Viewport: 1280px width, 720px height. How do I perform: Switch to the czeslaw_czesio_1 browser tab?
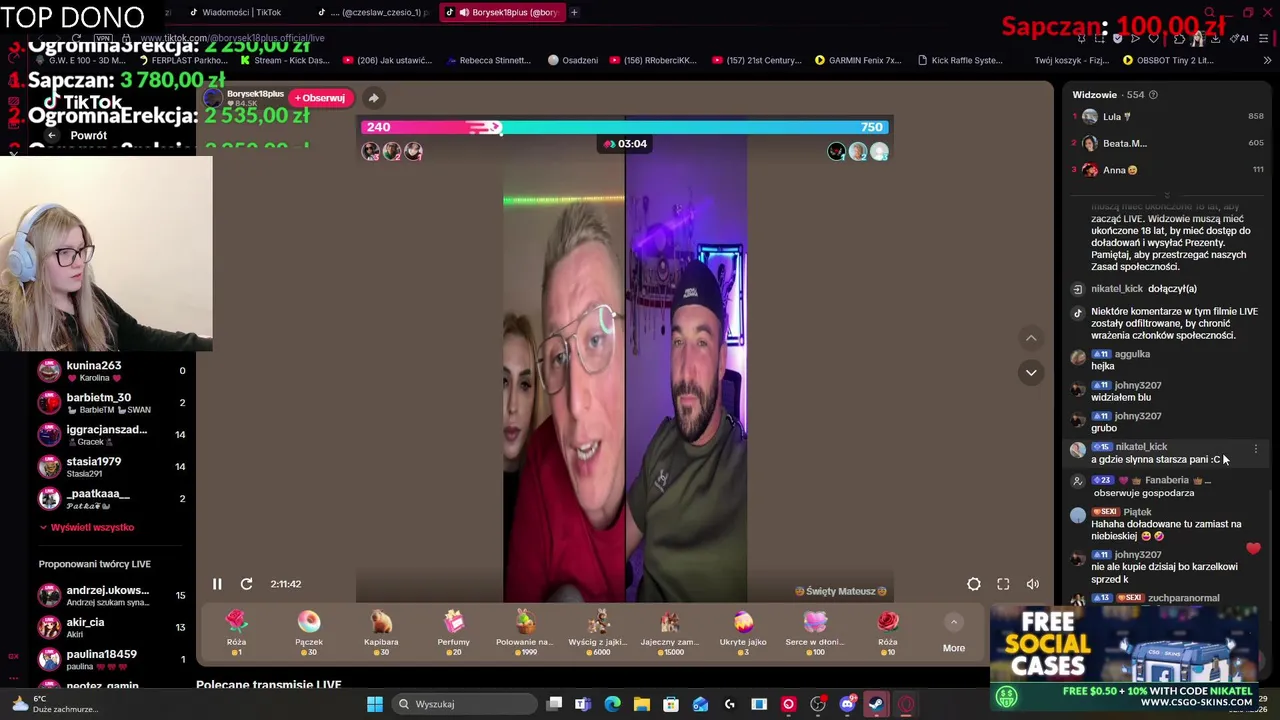[x=372, y=12]
